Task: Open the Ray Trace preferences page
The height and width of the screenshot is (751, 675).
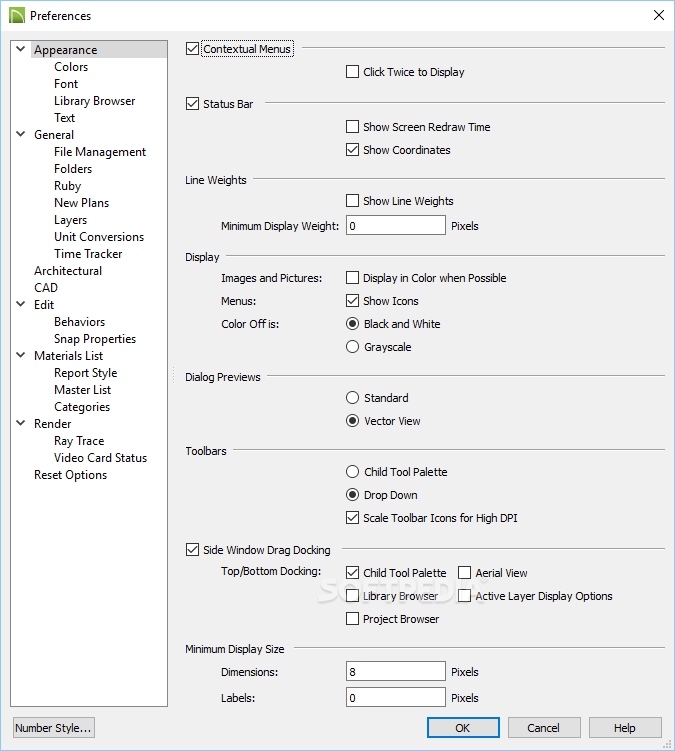Action: (79, 441)
